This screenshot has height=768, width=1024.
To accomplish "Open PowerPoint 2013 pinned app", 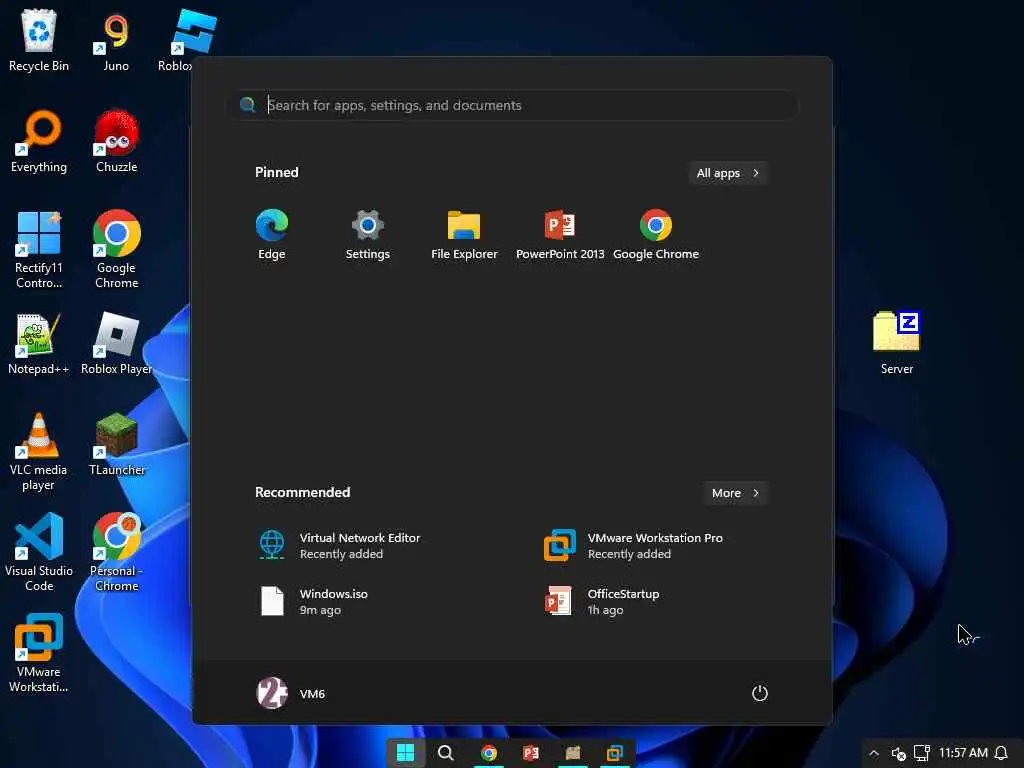I will tap(560, 234).
